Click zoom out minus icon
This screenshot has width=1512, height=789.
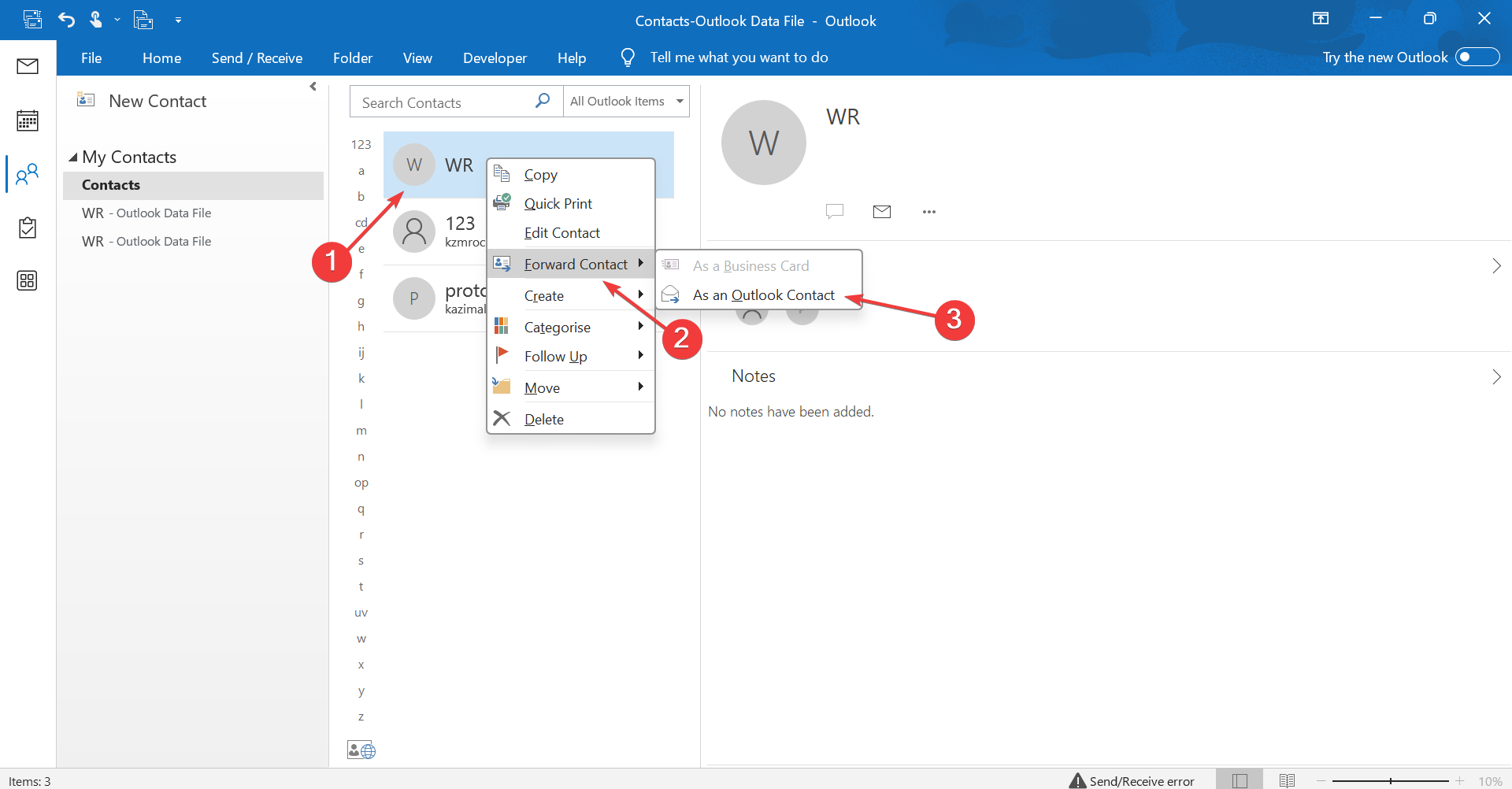[x=1321, y=780]
